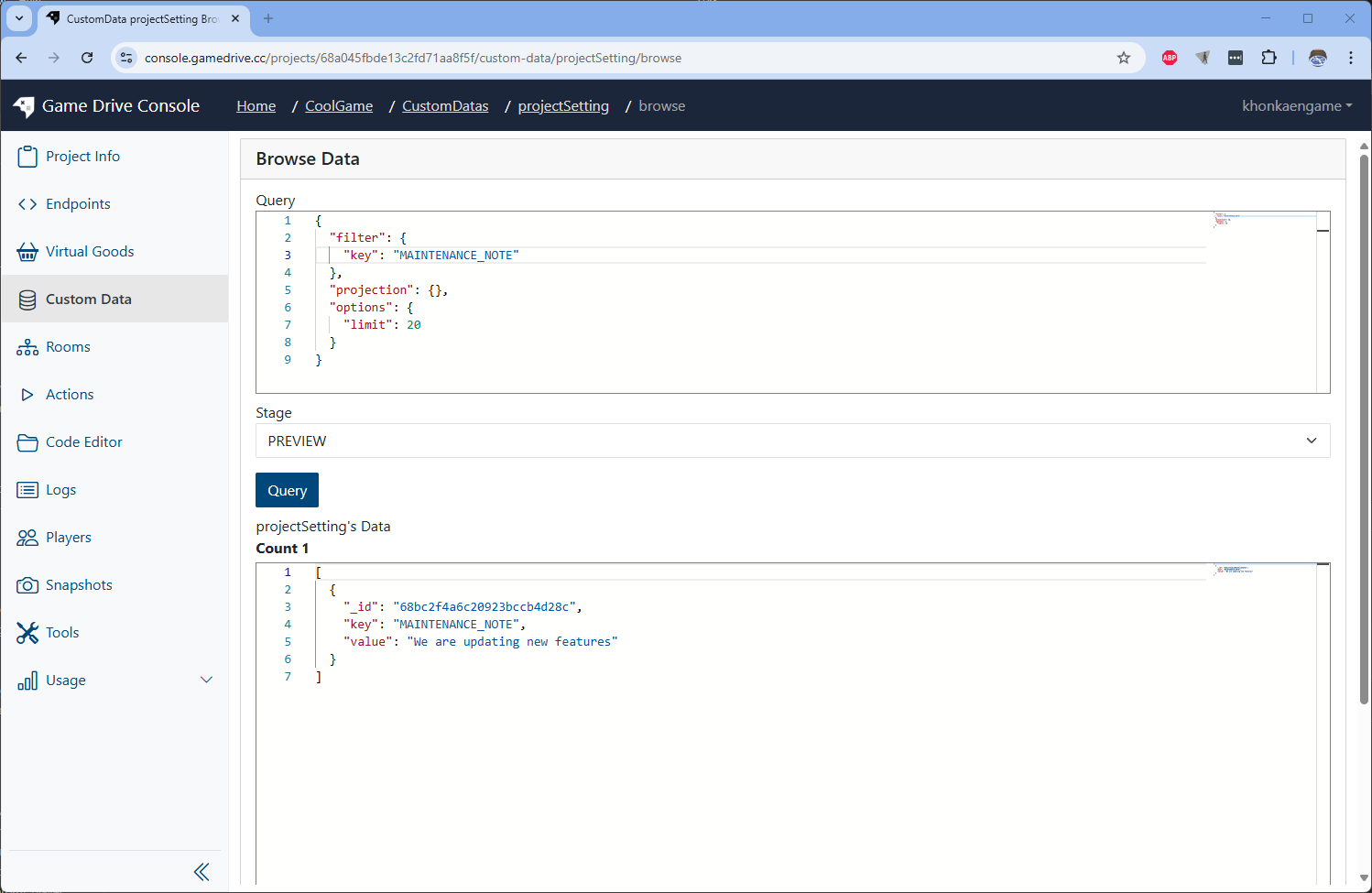Click the Tools wrench icon
Screen dimensions: 1372x893
27,633
